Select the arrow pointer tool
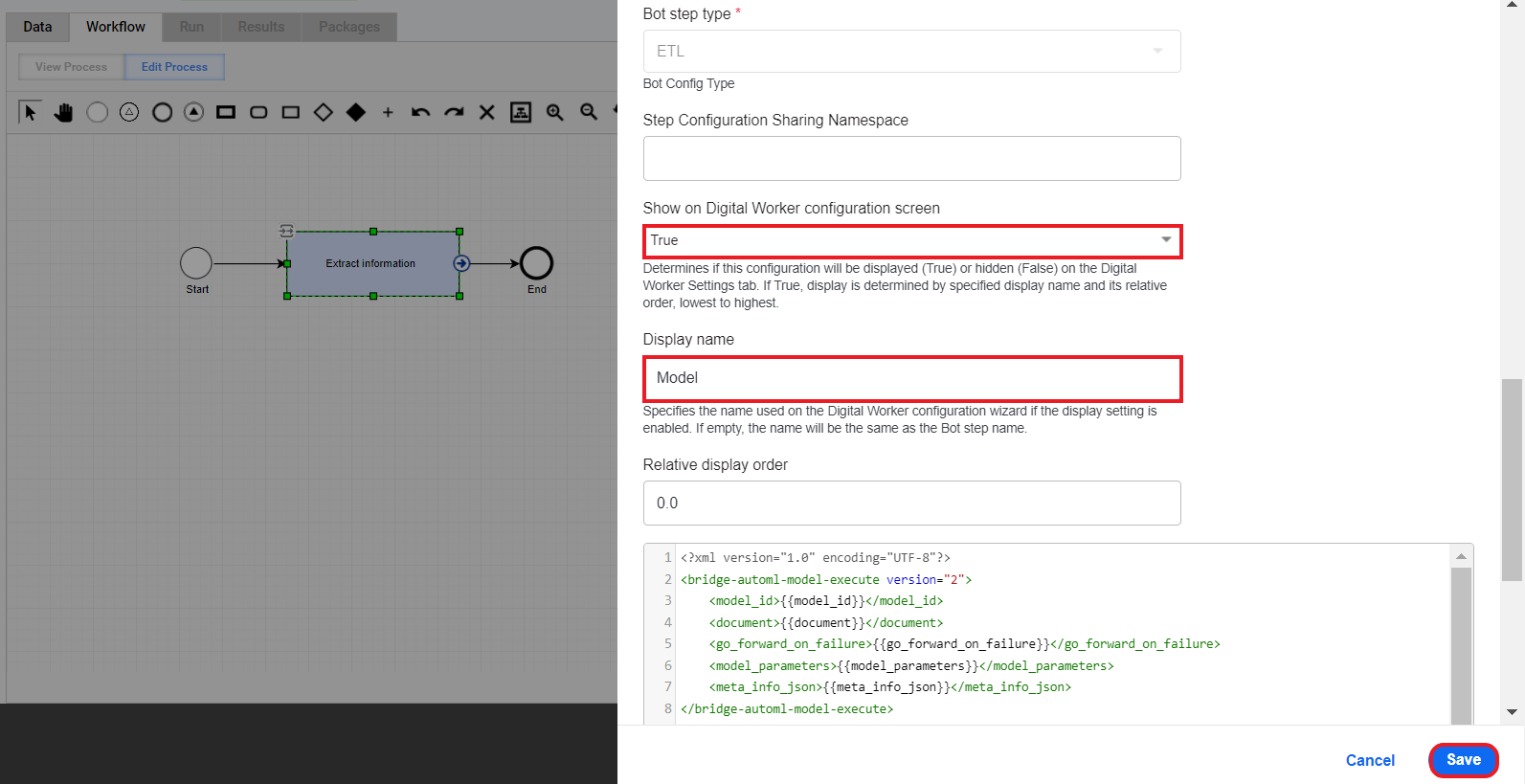Viewport: 1525px width, 784px height. 31,112
